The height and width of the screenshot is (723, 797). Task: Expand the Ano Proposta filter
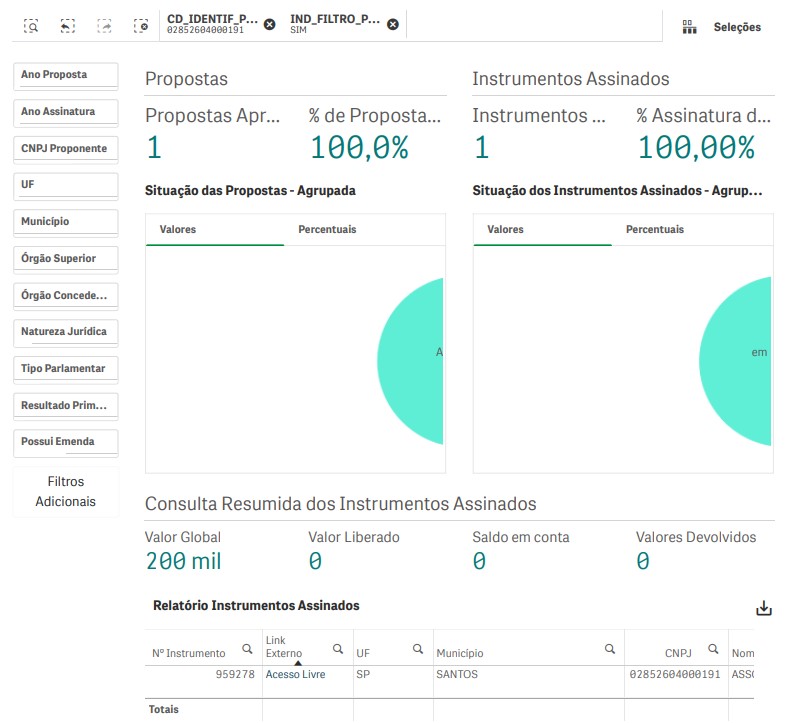66,75
